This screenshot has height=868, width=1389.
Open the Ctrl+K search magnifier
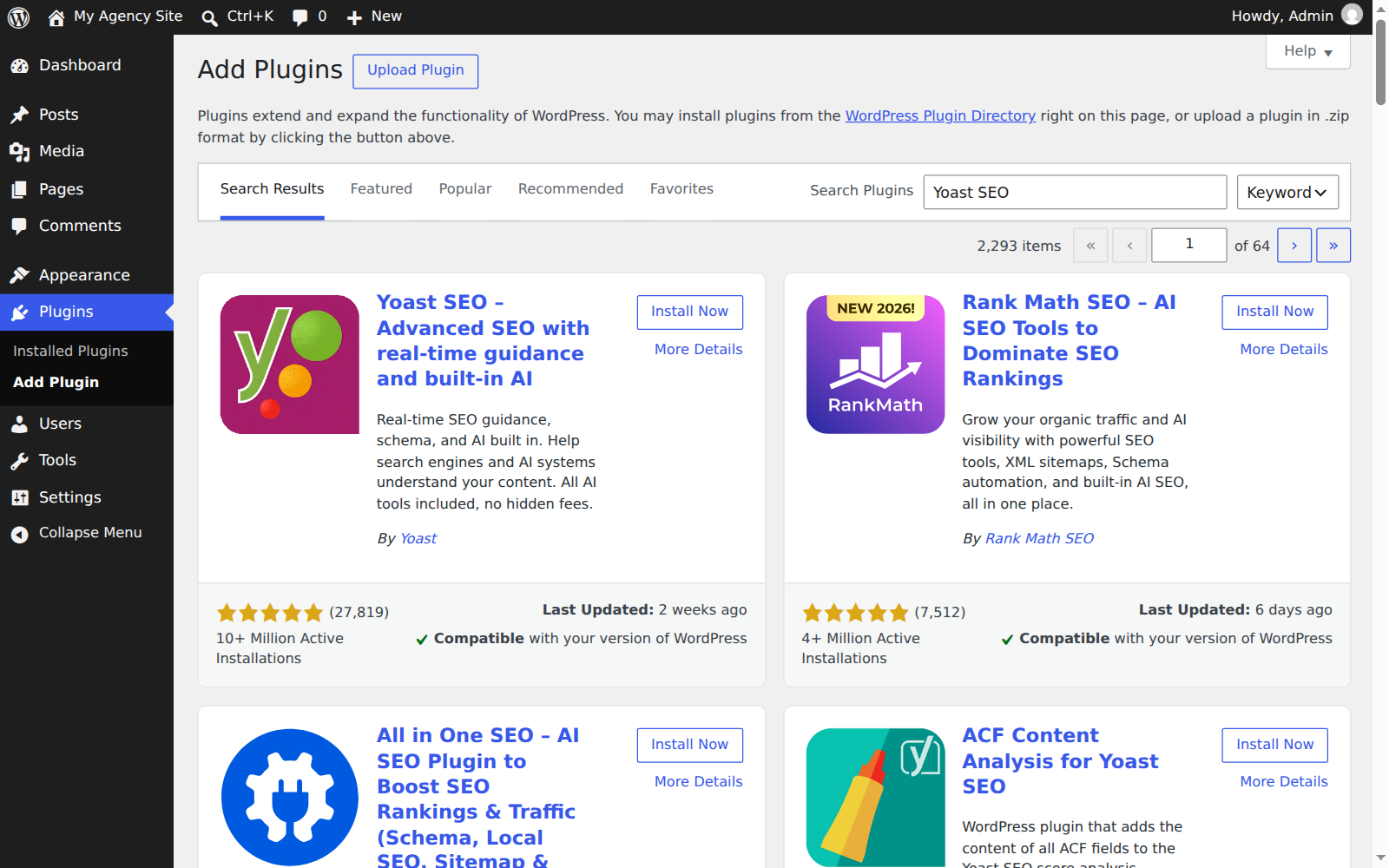point(209,17)
